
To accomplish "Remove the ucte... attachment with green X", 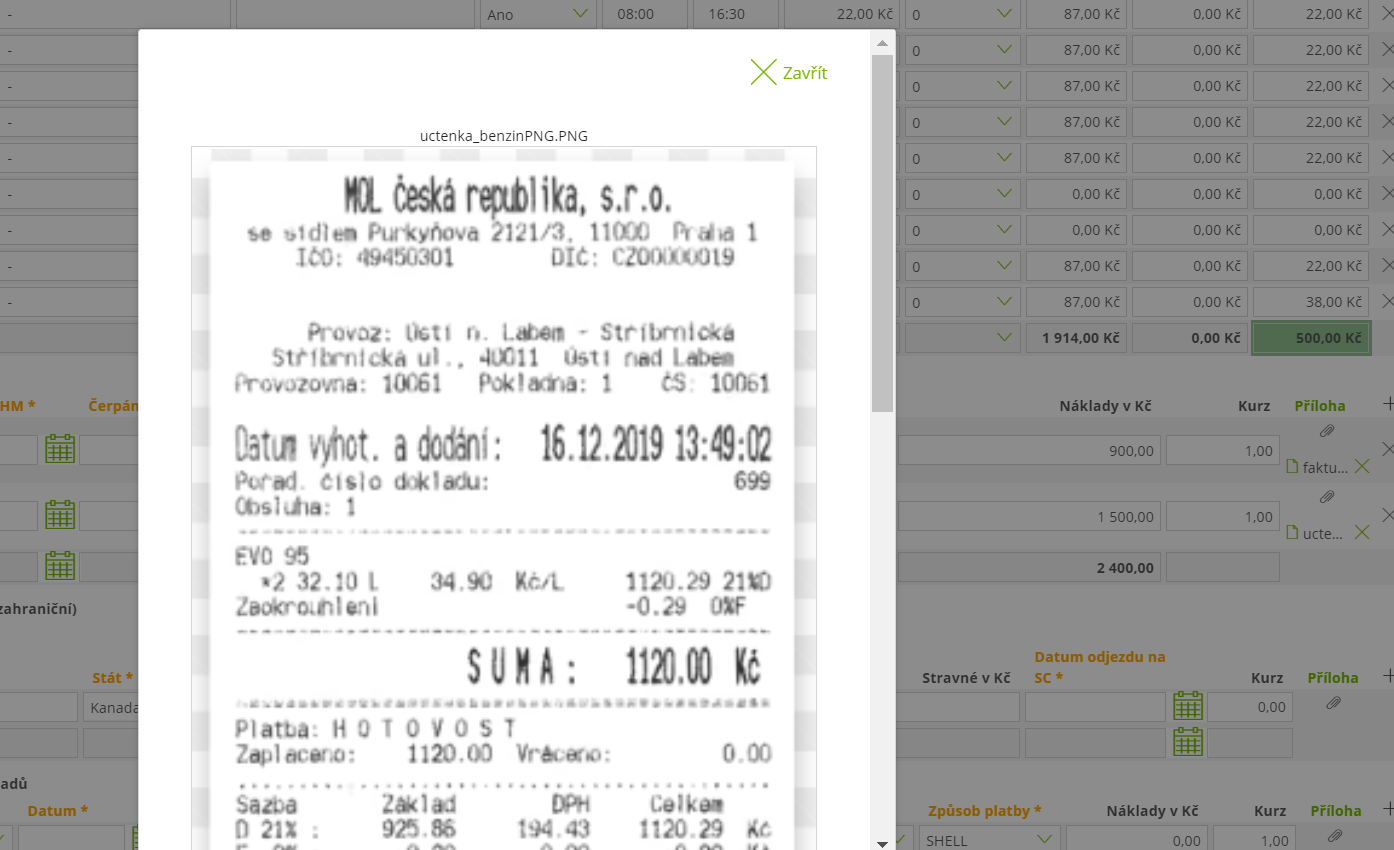I will click(1361, 532).
